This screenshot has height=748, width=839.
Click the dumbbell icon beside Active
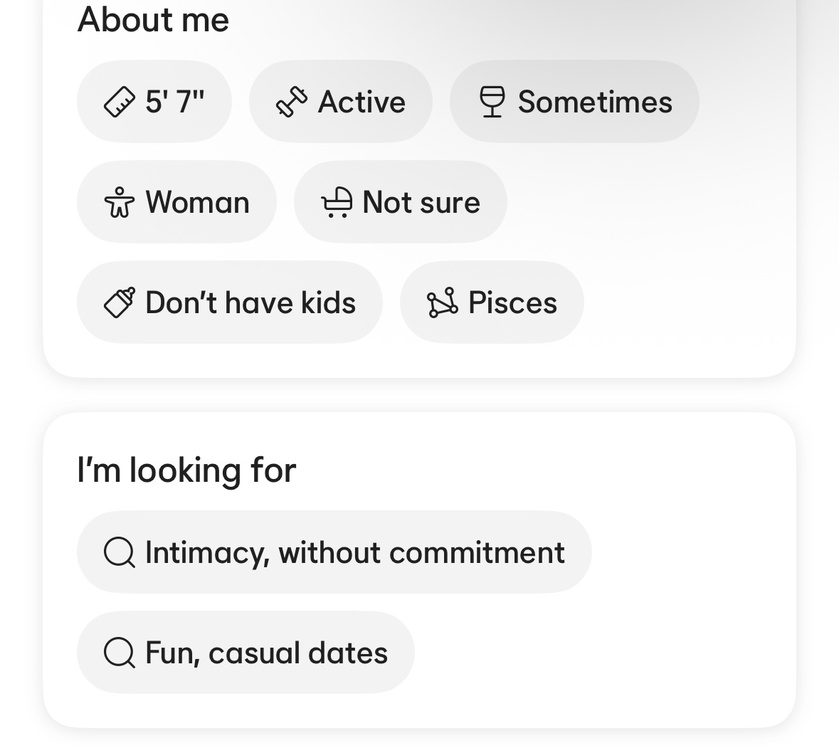291,102
